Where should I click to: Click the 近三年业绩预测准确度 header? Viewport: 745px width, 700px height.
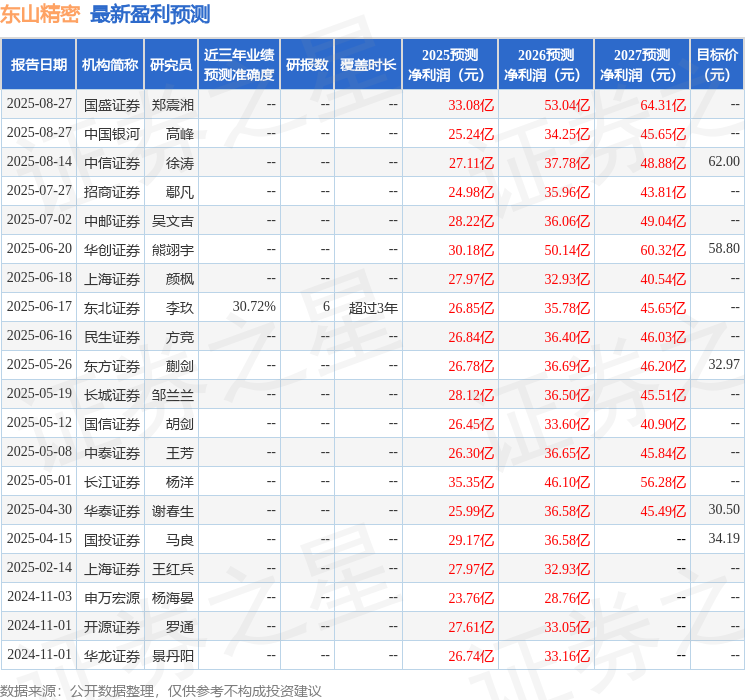coord(239,65)
